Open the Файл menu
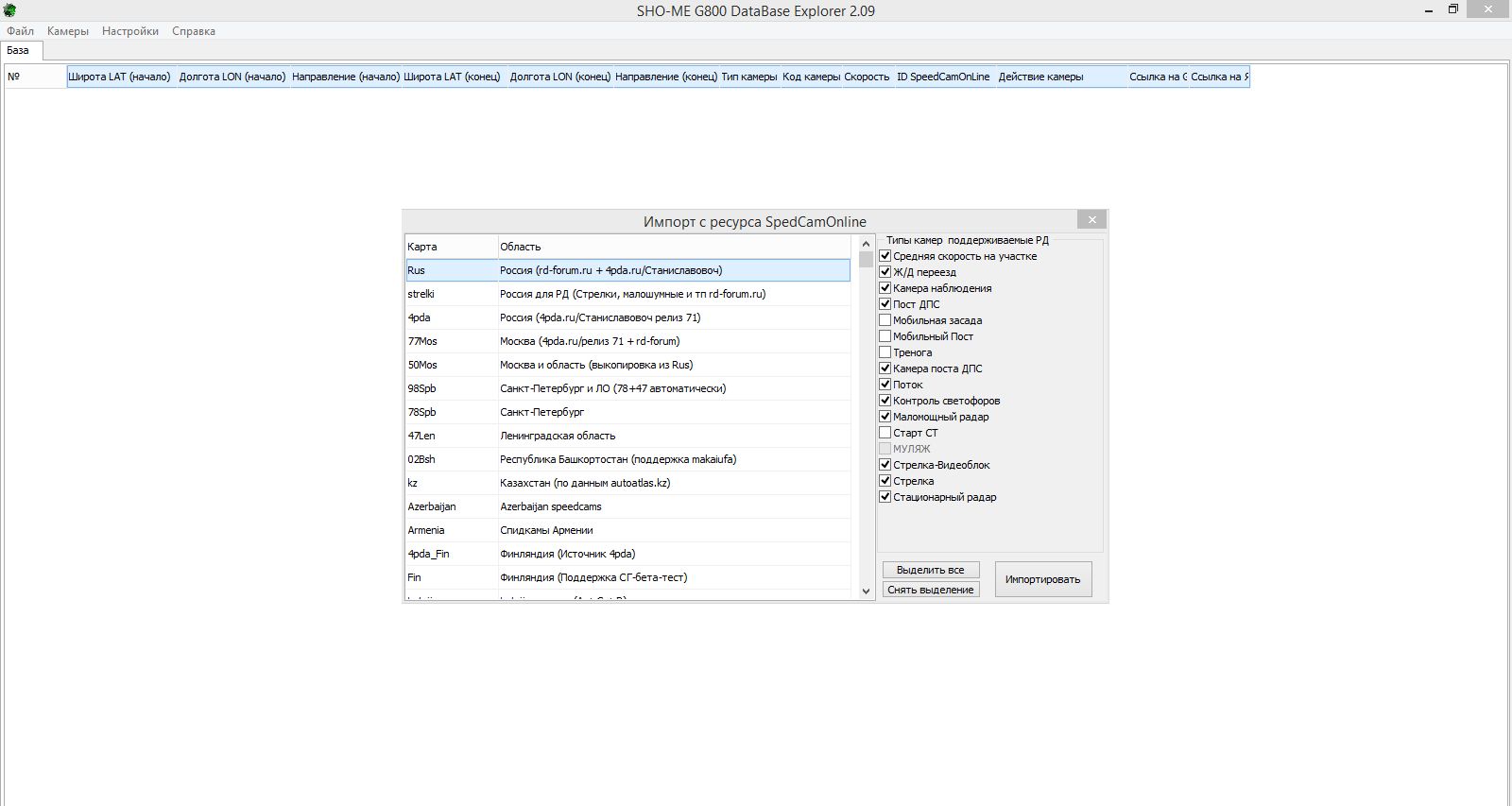The height and width of the screenshot is (806, 1512). (x=20, y=31)
